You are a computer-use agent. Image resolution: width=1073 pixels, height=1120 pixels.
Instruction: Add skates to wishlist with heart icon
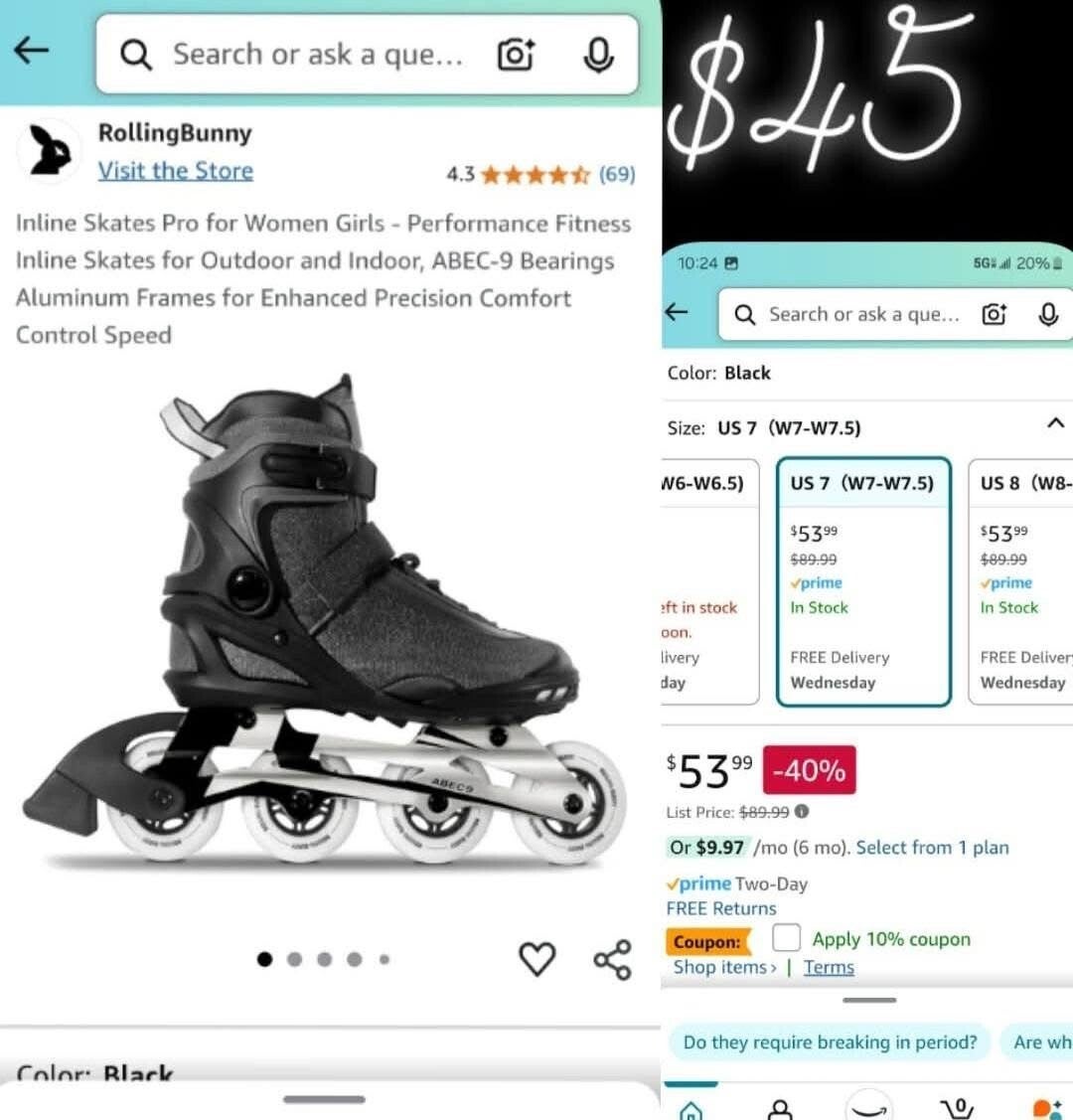pyautogui.click(x=537, y=958)
